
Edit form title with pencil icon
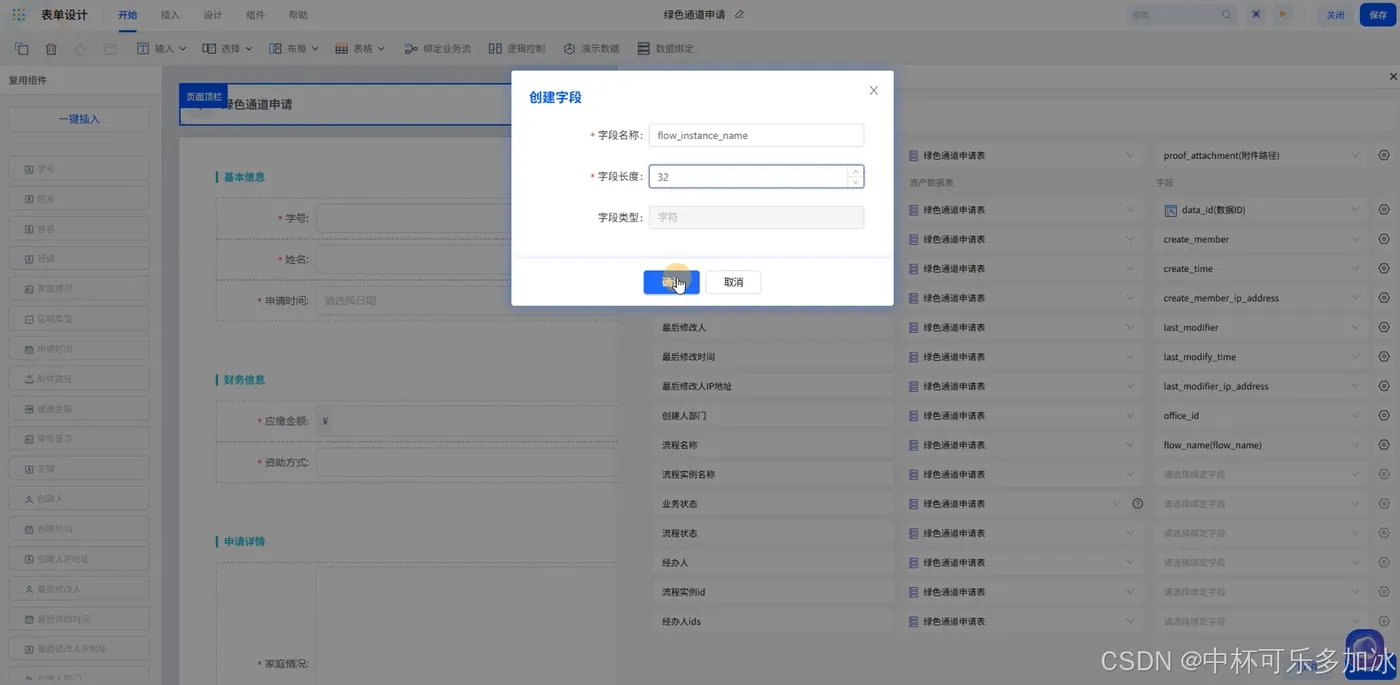pyautogui.click(x=739, y=15)
